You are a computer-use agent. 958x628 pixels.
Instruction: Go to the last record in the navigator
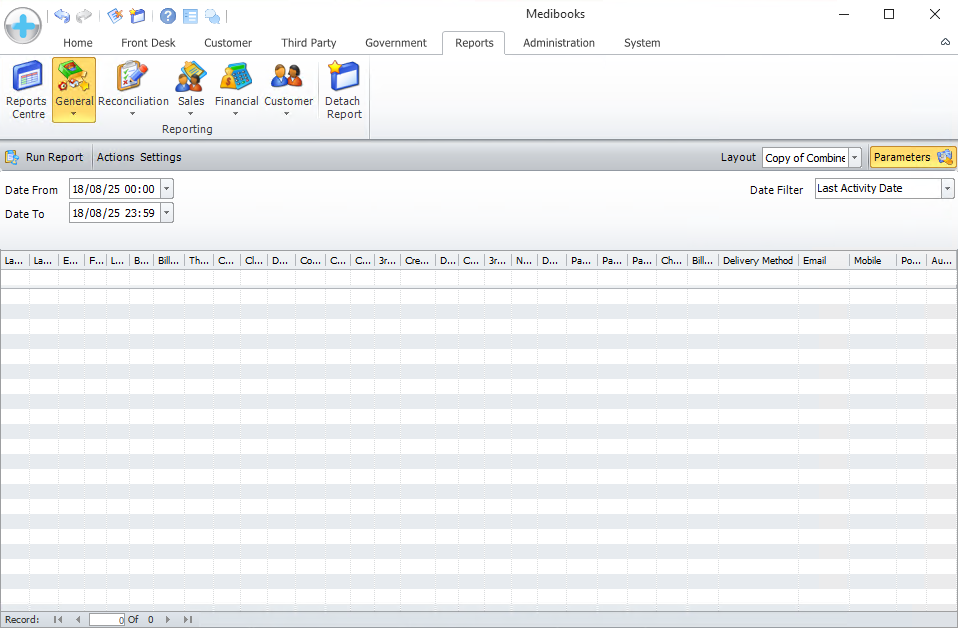(187, 620)
